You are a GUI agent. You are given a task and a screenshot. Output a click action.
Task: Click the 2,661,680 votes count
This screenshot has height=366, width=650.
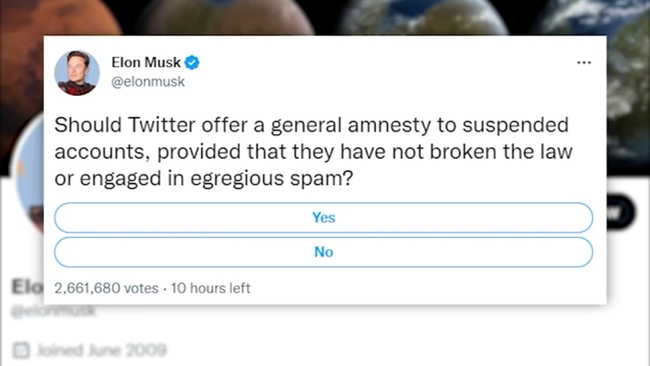tap(107, 288)
